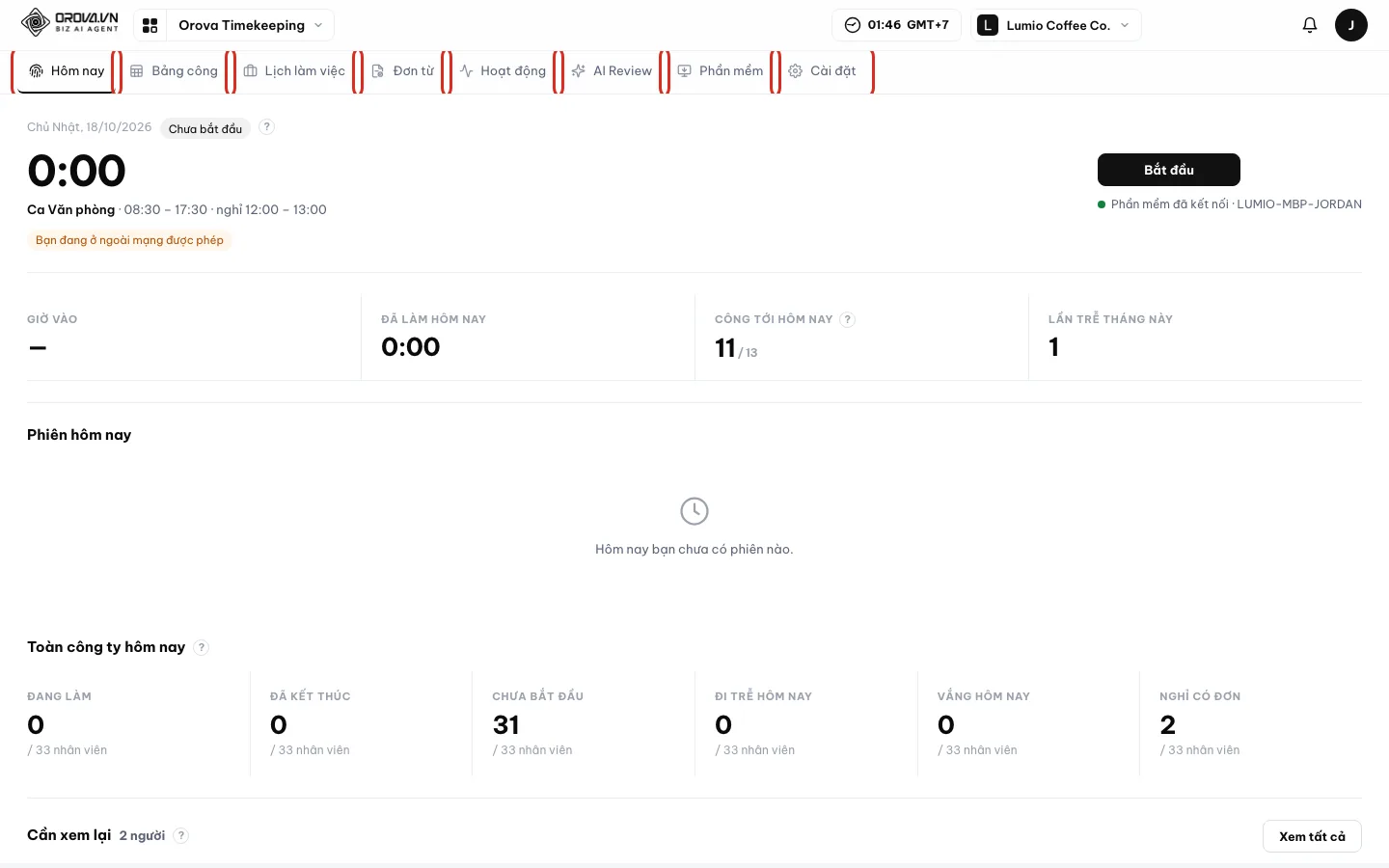Click the Chủ Nhật, 18/10/2026 date

click(x=90, y=127)
